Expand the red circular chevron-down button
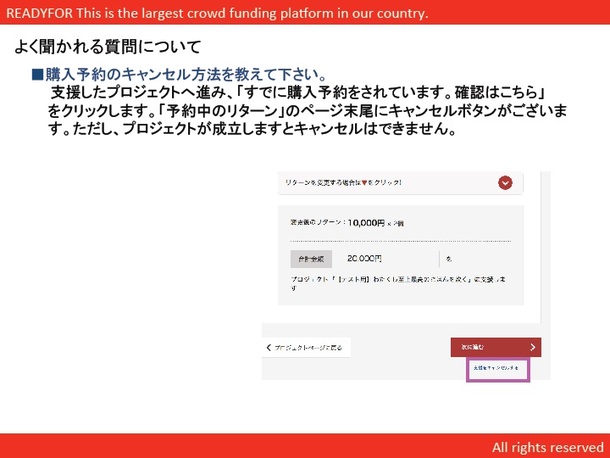 505,182
